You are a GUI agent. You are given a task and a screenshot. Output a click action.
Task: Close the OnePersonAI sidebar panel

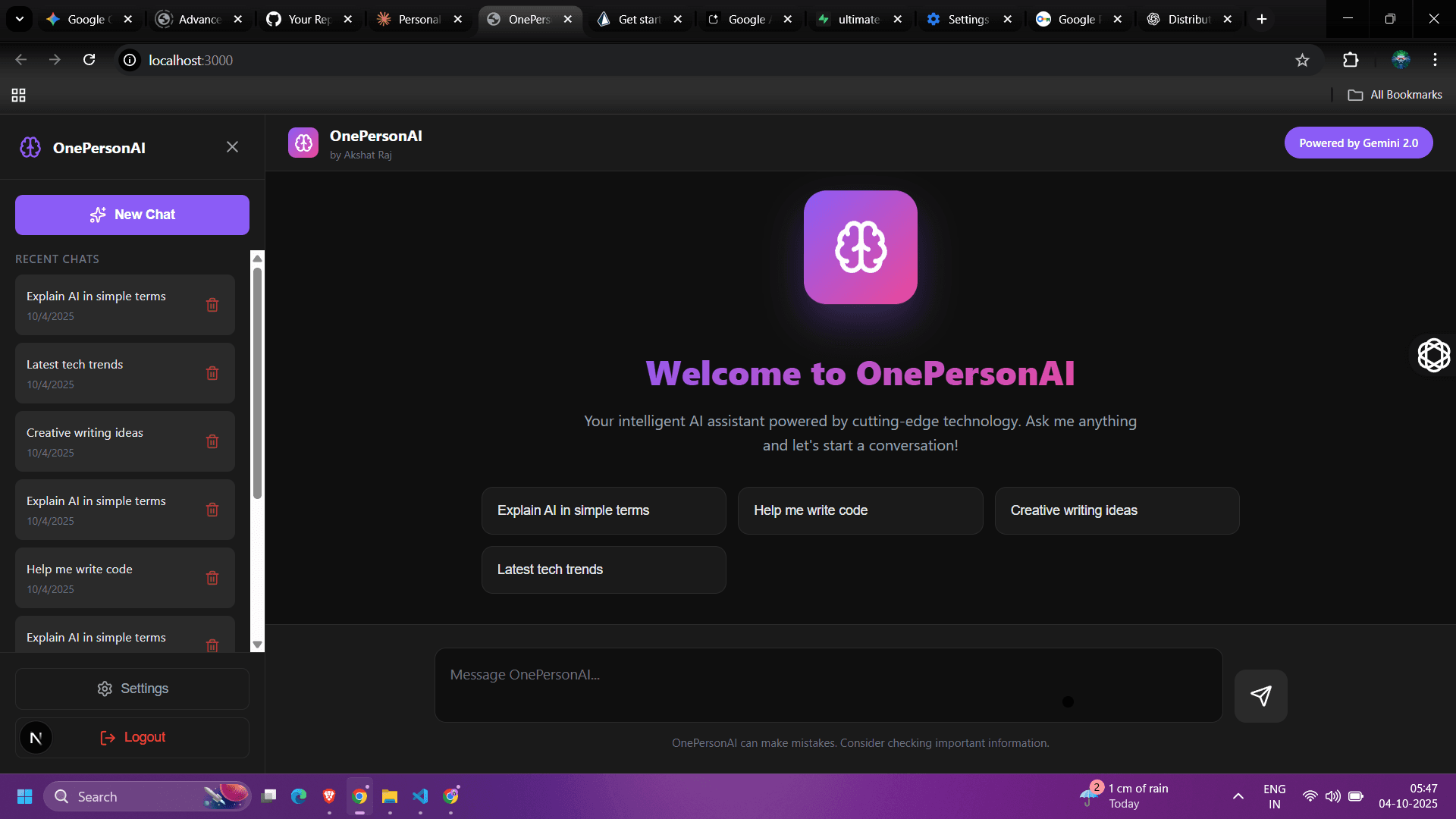(x=232, y=147)
